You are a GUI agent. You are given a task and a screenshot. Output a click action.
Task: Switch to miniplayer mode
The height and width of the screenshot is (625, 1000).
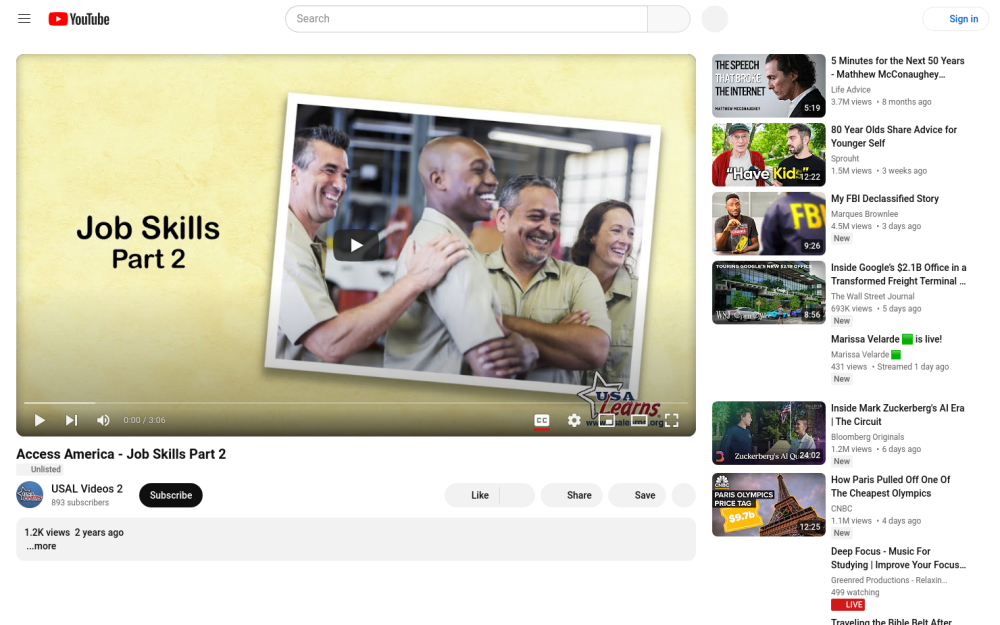pos(607,420)
